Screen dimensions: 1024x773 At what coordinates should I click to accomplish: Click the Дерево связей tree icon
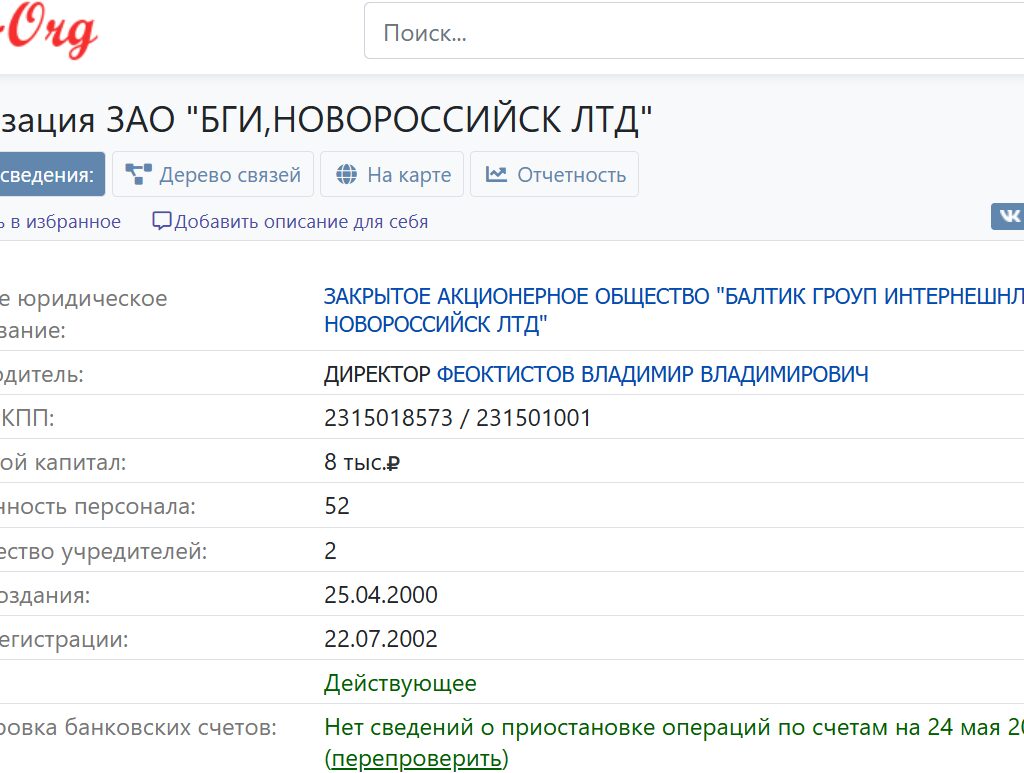(x=138, y=175)
